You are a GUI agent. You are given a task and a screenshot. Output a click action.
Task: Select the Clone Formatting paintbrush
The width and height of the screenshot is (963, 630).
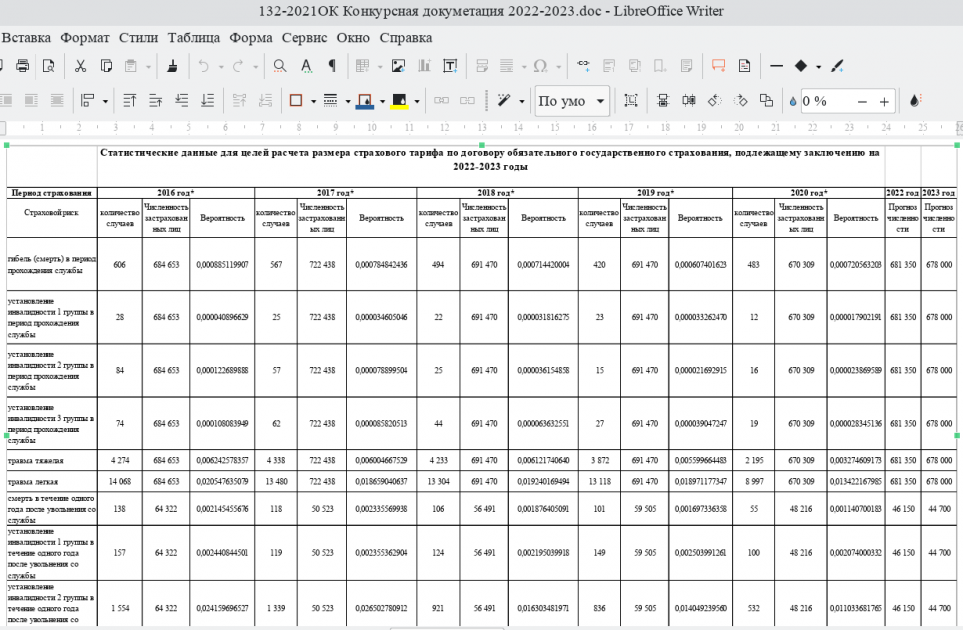(x=172, y=66)
